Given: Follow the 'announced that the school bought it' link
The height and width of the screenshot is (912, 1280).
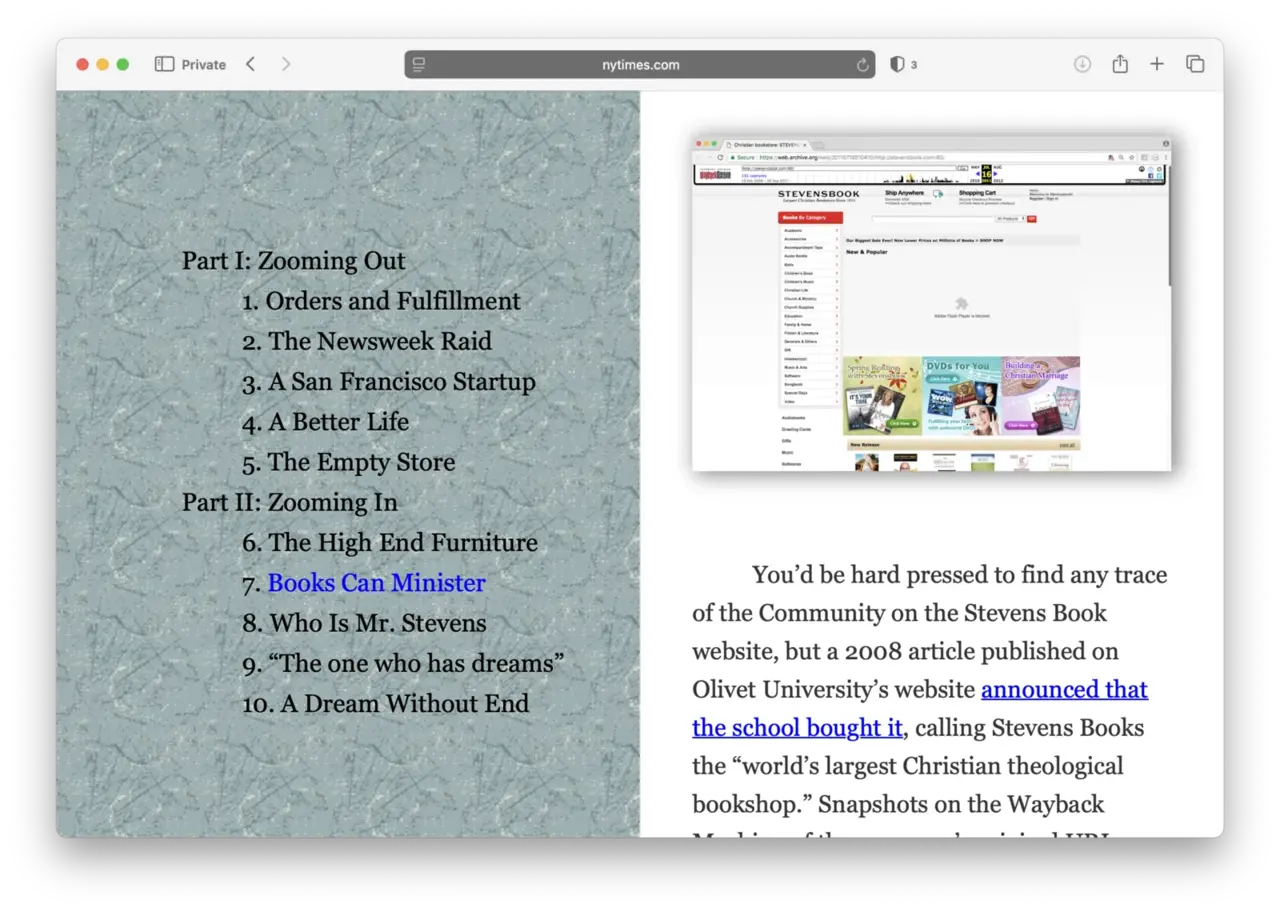Looking at the screenshot, I should 1064,690.
